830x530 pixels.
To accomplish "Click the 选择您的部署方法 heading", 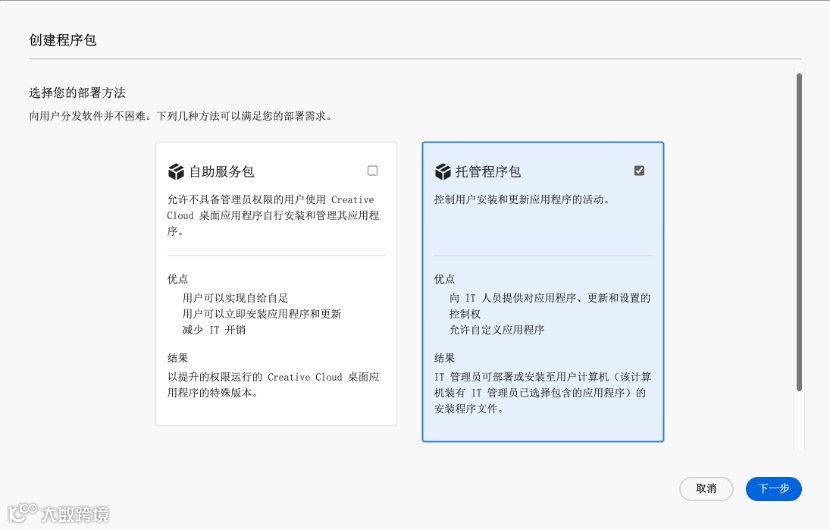I will pos(77,93).
